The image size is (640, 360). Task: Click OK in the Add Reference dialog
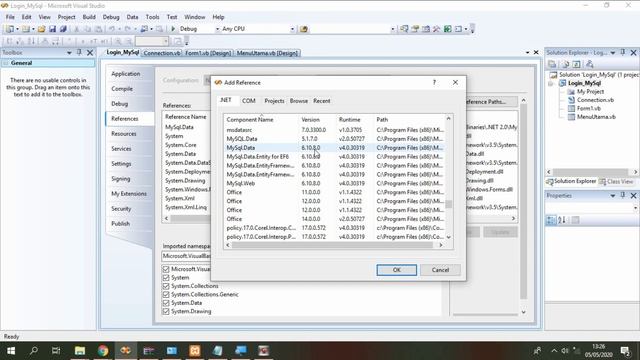pos(397,270)
